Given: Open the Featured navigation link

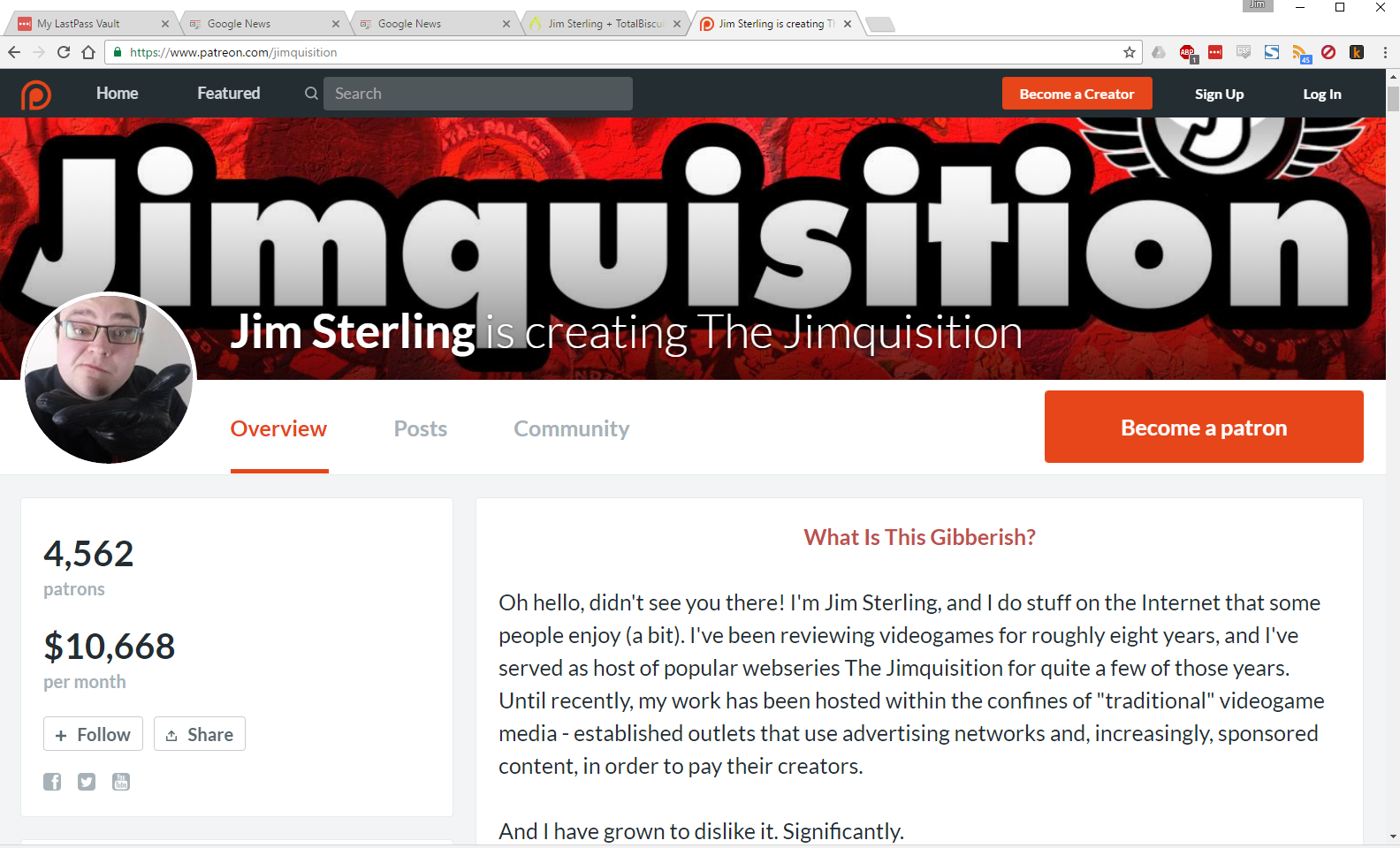Looking at the screenshot, I should tap(229, 94).
